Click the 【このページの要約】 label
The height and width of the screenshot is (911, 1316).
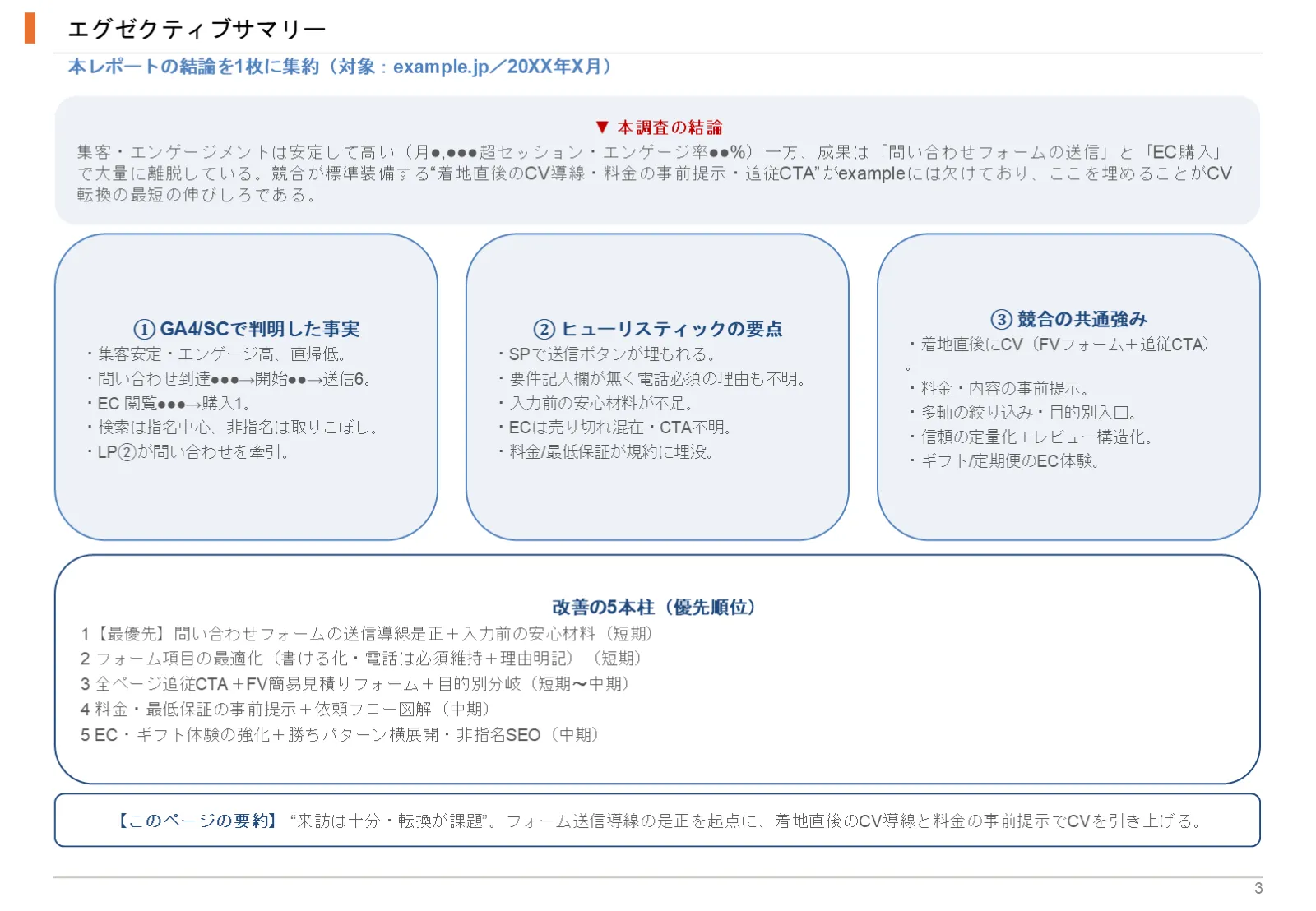tap(197, 821)
